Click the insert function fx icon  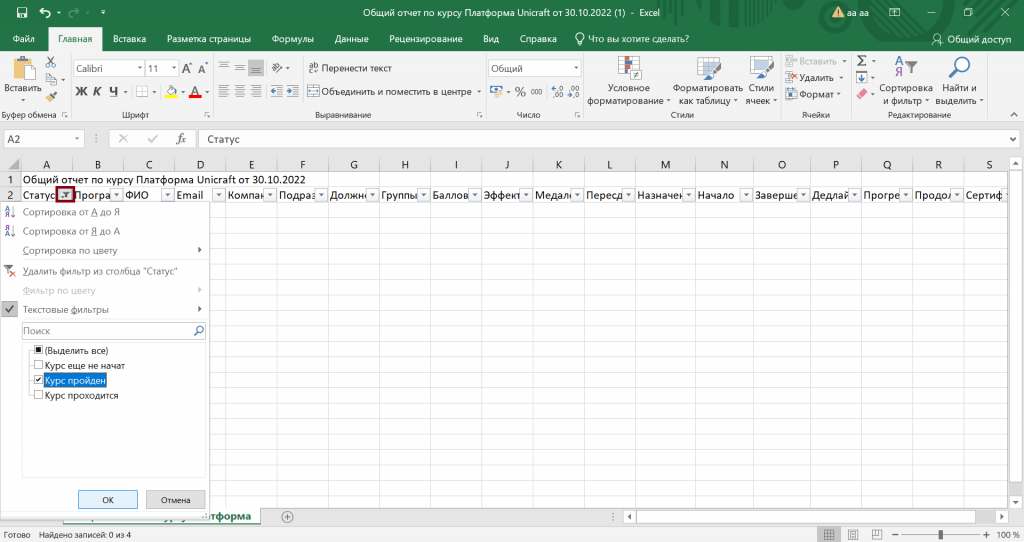coord(181,139)
